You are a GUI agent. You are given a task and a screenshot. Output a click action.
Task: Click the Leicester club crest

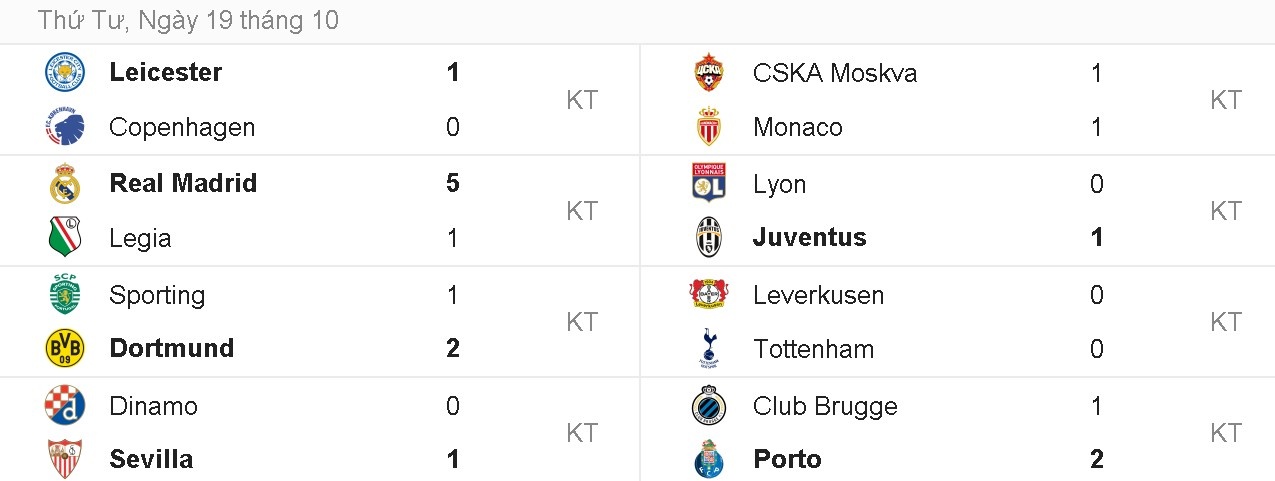click(65, 73)
